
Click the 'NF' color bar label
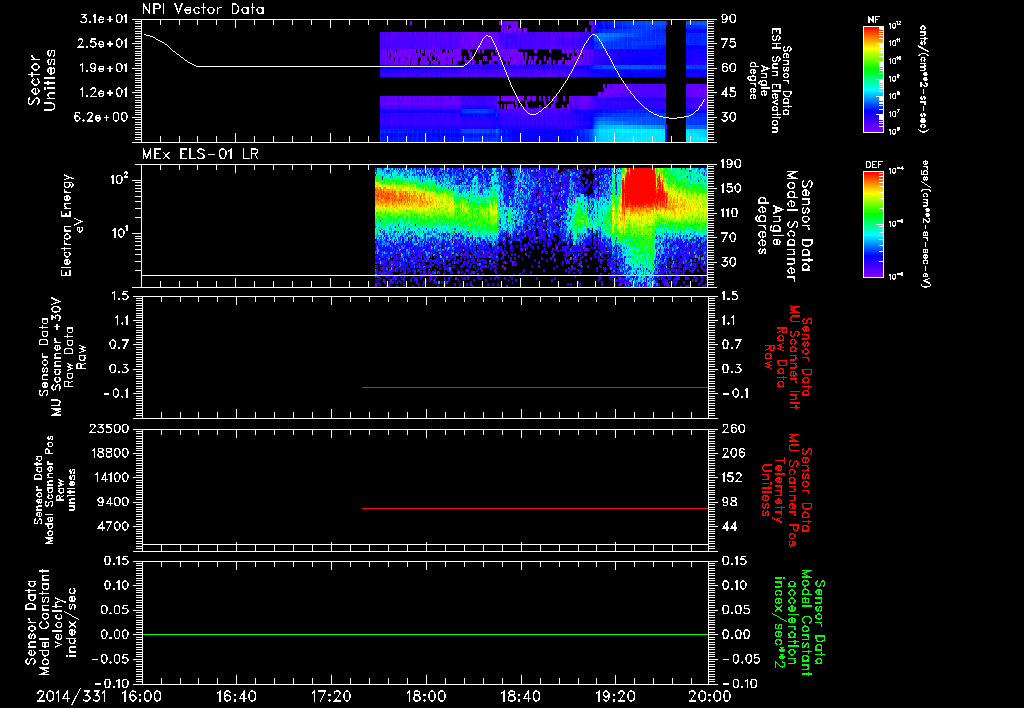[x=873, y=20]
